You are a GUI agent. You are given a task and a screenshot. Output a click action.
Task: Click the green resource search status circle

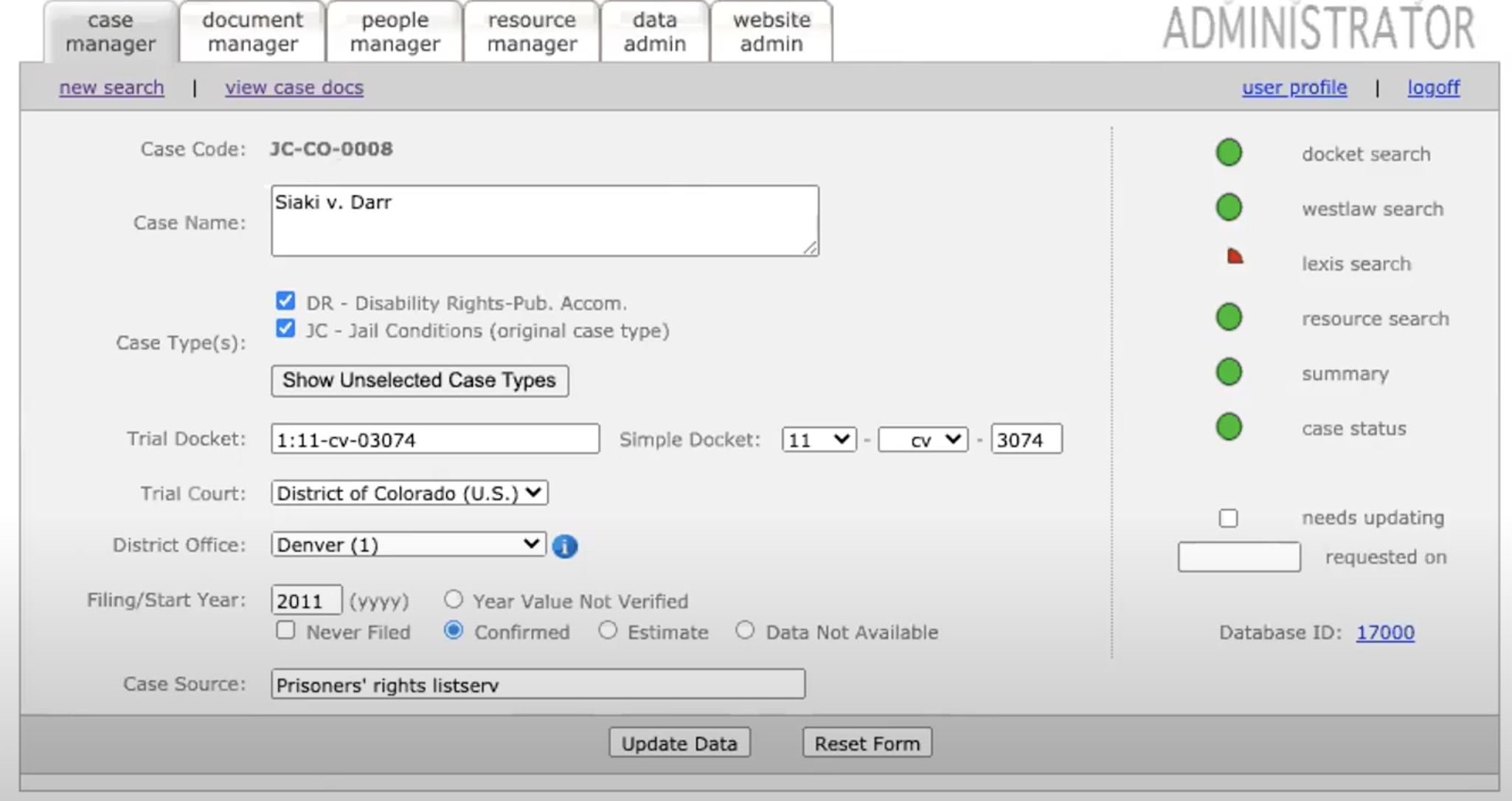1229,317
